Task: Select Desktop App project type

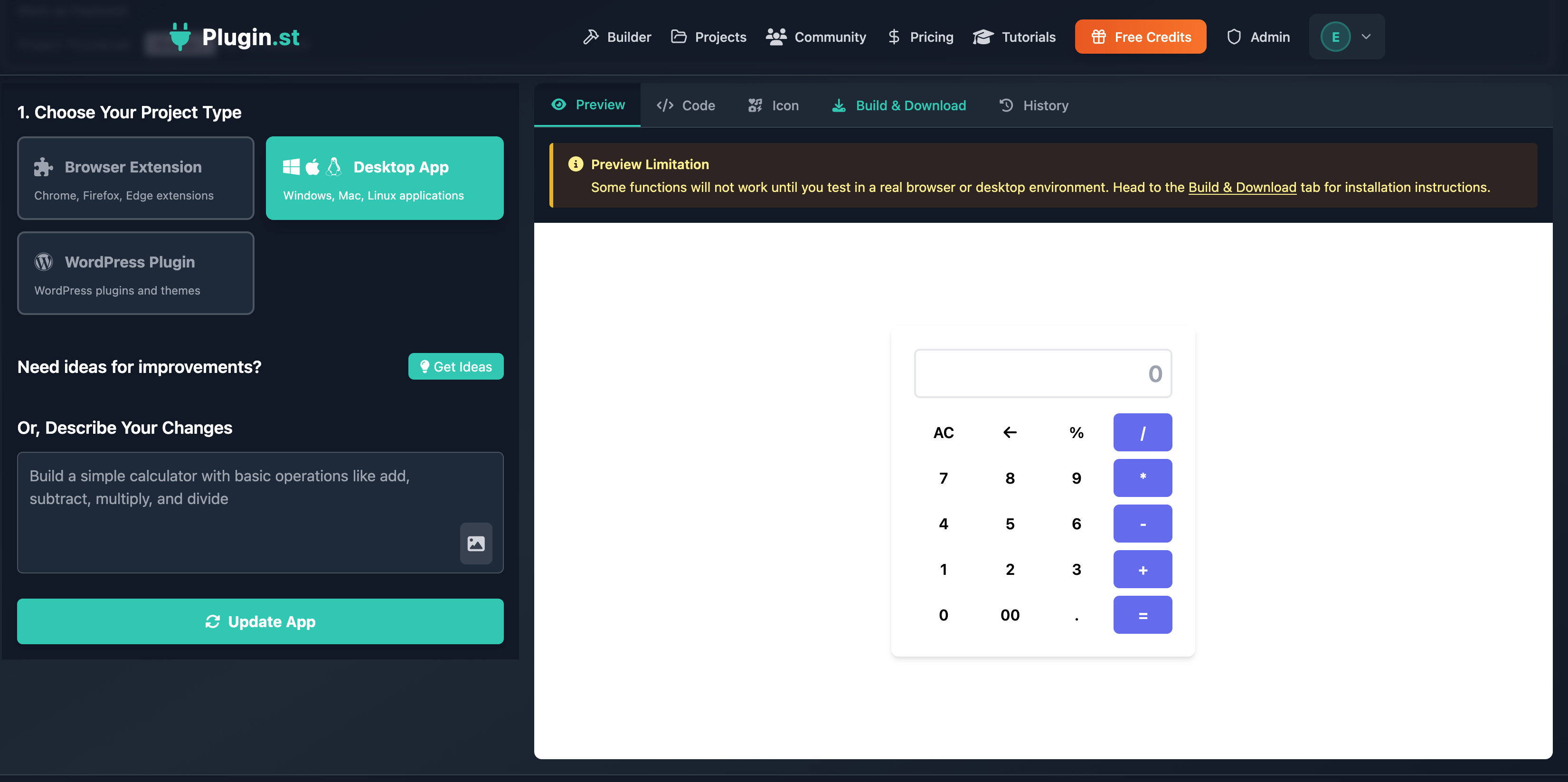Action: pos(384,178)
